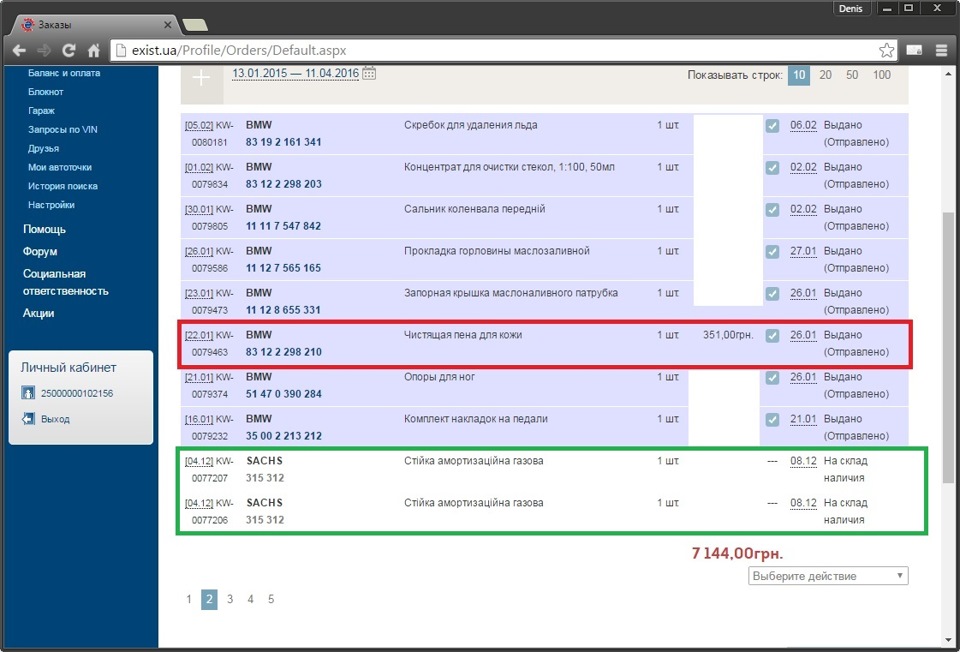
Task: Reload the page with refresh icon
Action: (x=69, y=50)
